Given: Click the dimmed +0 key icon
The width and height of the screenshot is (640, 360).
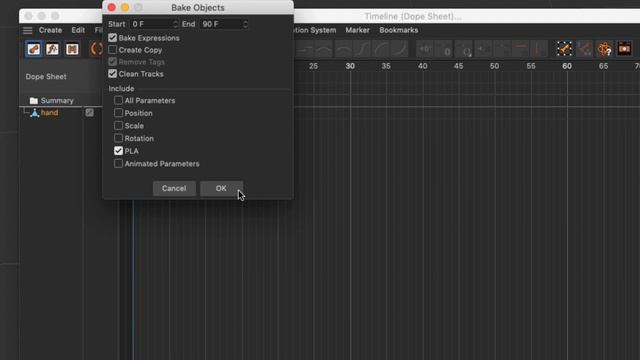Looking at the screenshot, I should (x=425, y=49).
